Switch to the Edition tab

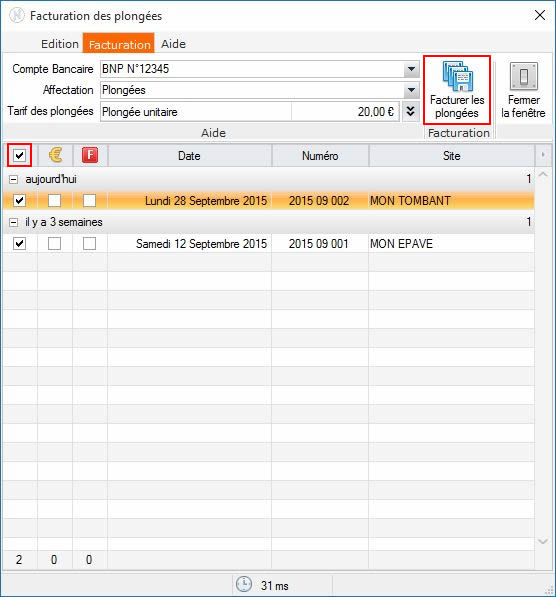(x=60, y=44)
